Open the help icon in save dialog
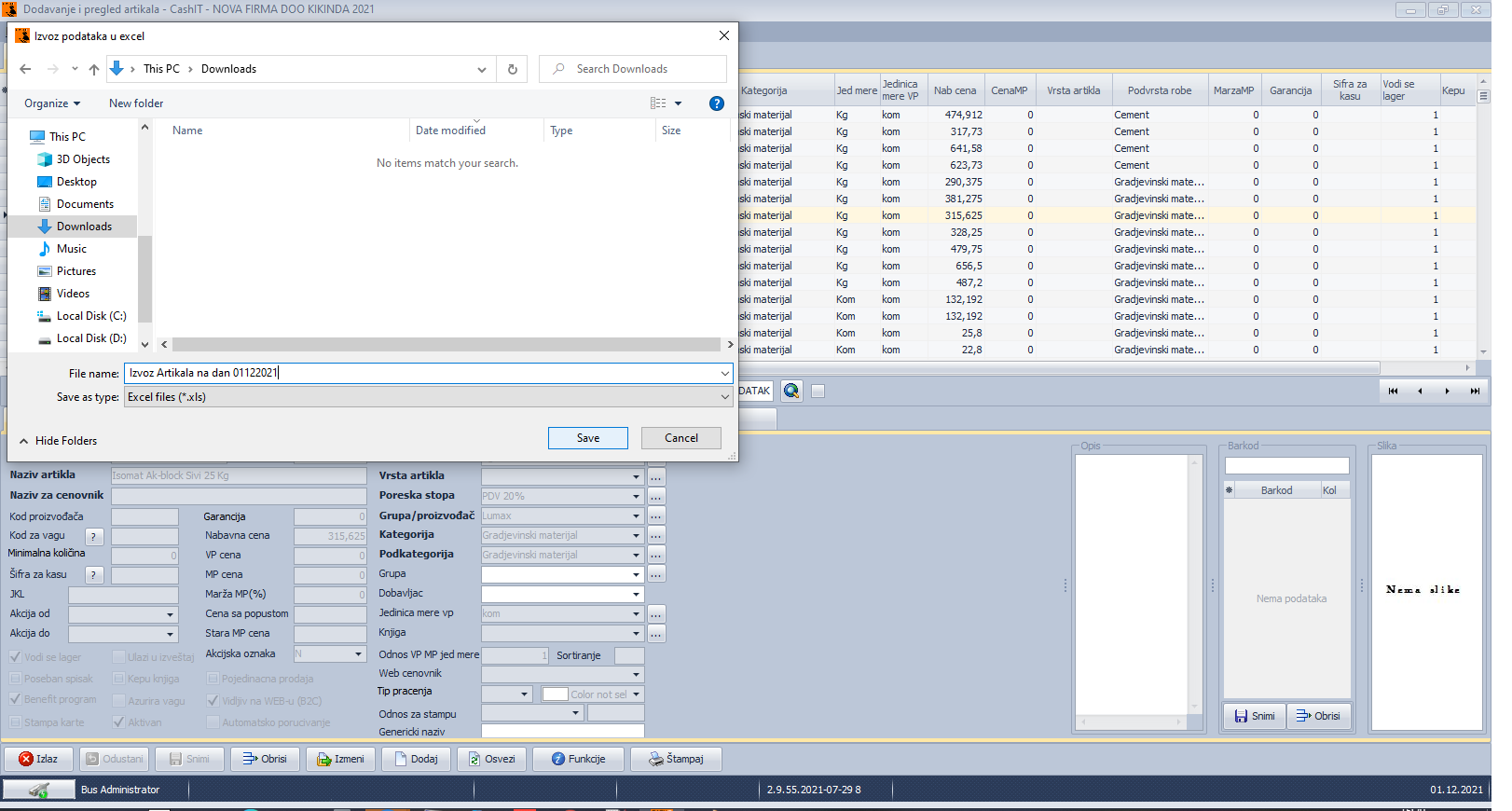1512x811 pixels. (716, 103)
